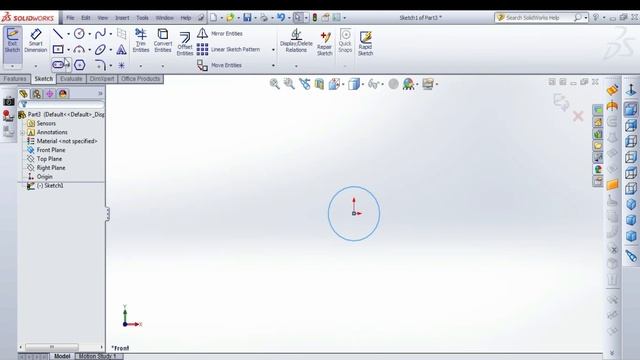Select the Circle sketch tool
The image size is (640, 360).
79,34
